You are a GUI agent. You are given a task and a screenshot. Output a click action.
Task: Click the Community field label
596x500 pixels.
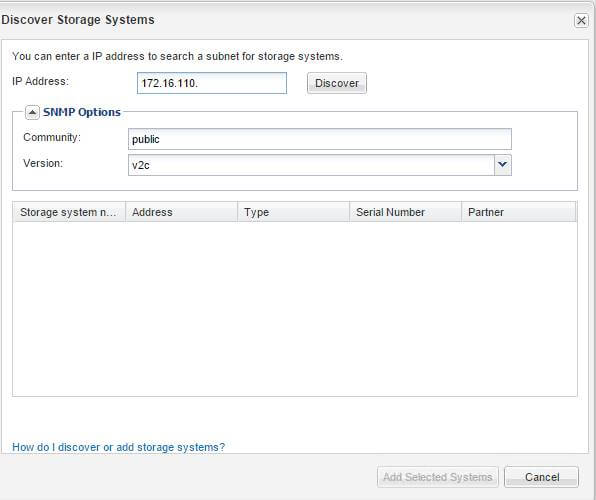point(52,137)
